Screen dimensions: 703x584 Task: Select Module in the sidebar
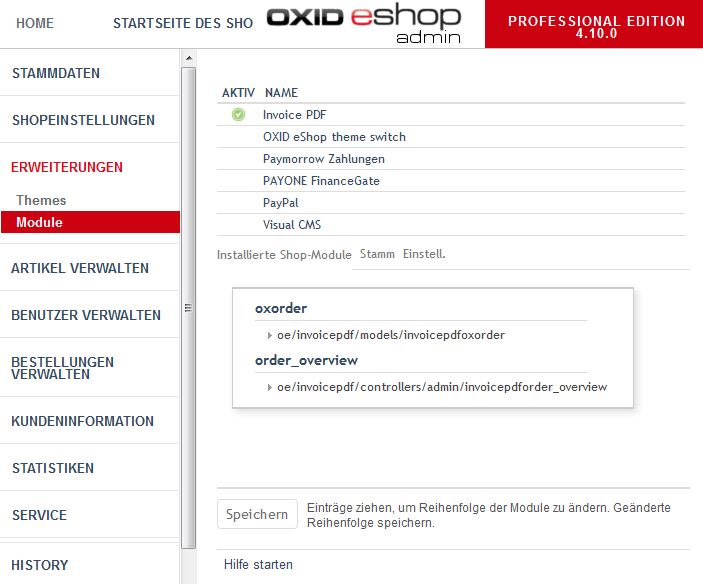click(39, 222)
